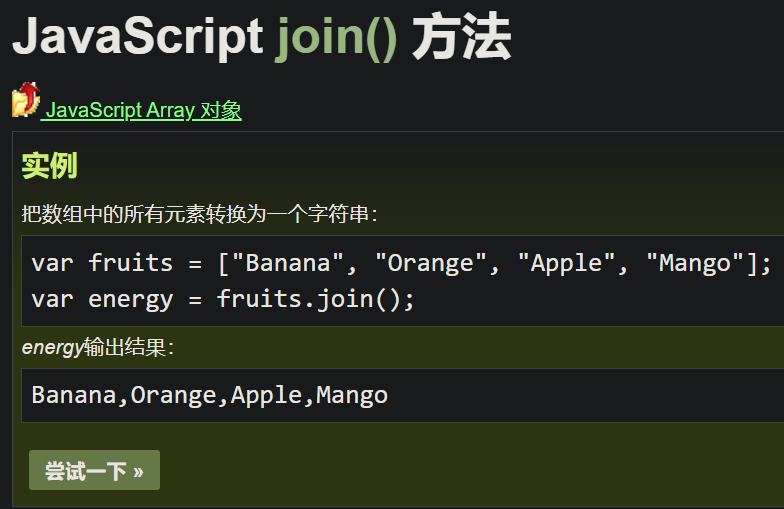
Task: Click the 实例 heading
Action: coord(50,166)
